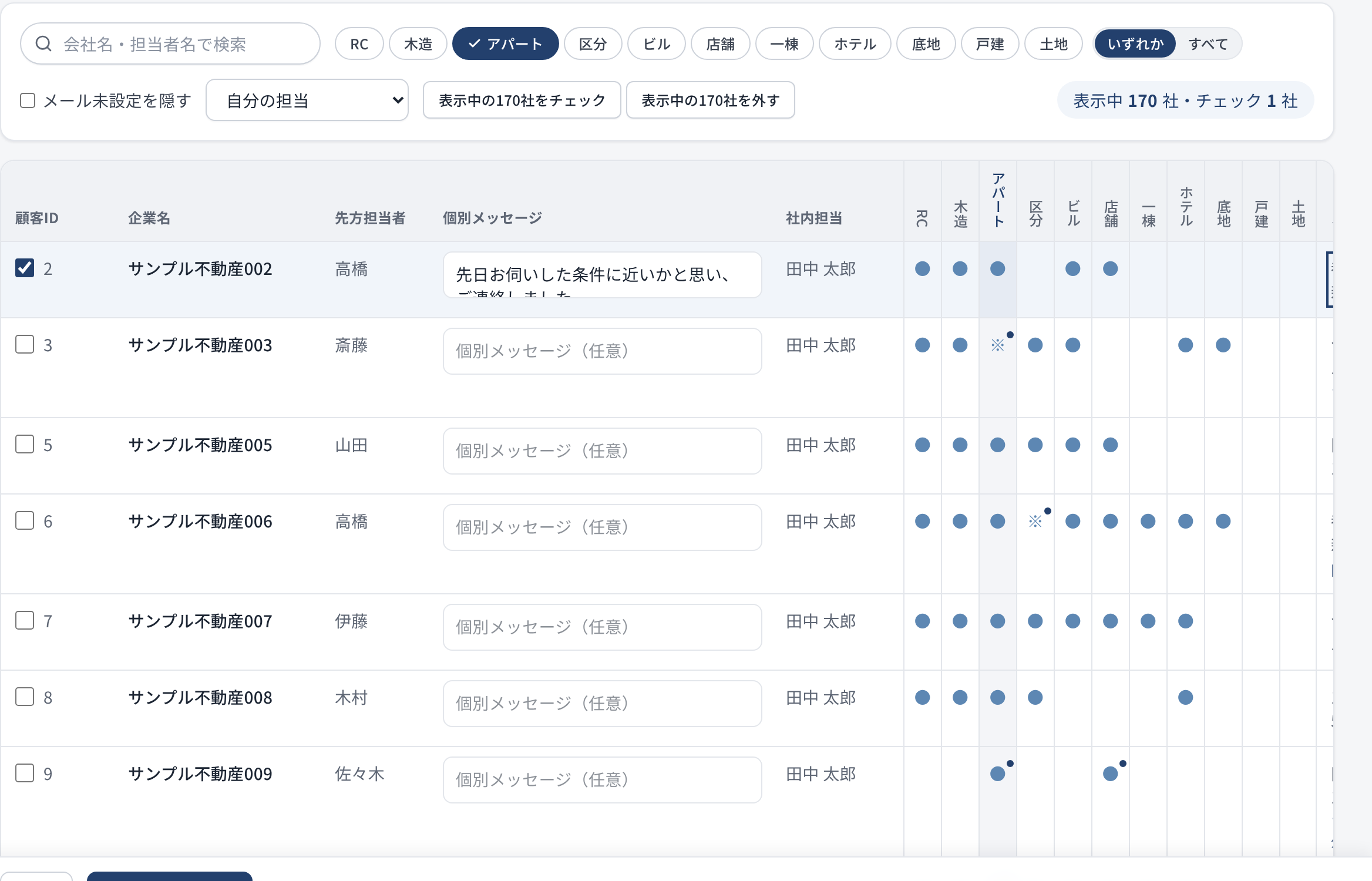Click company name サンプル不動産006

[200, 522]
